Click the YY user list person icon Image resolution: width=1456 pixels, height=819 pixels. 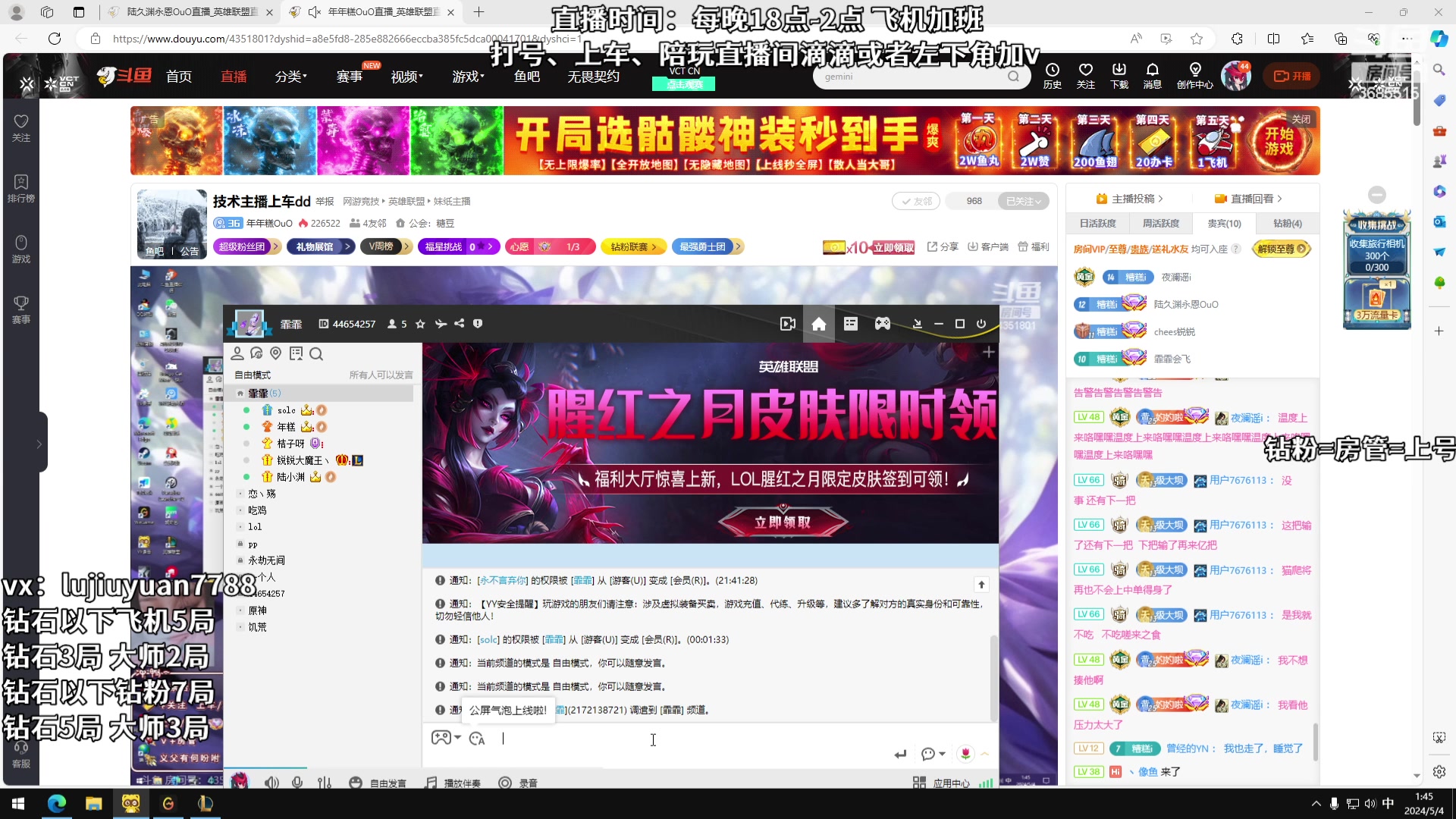(x=237, y=353)
